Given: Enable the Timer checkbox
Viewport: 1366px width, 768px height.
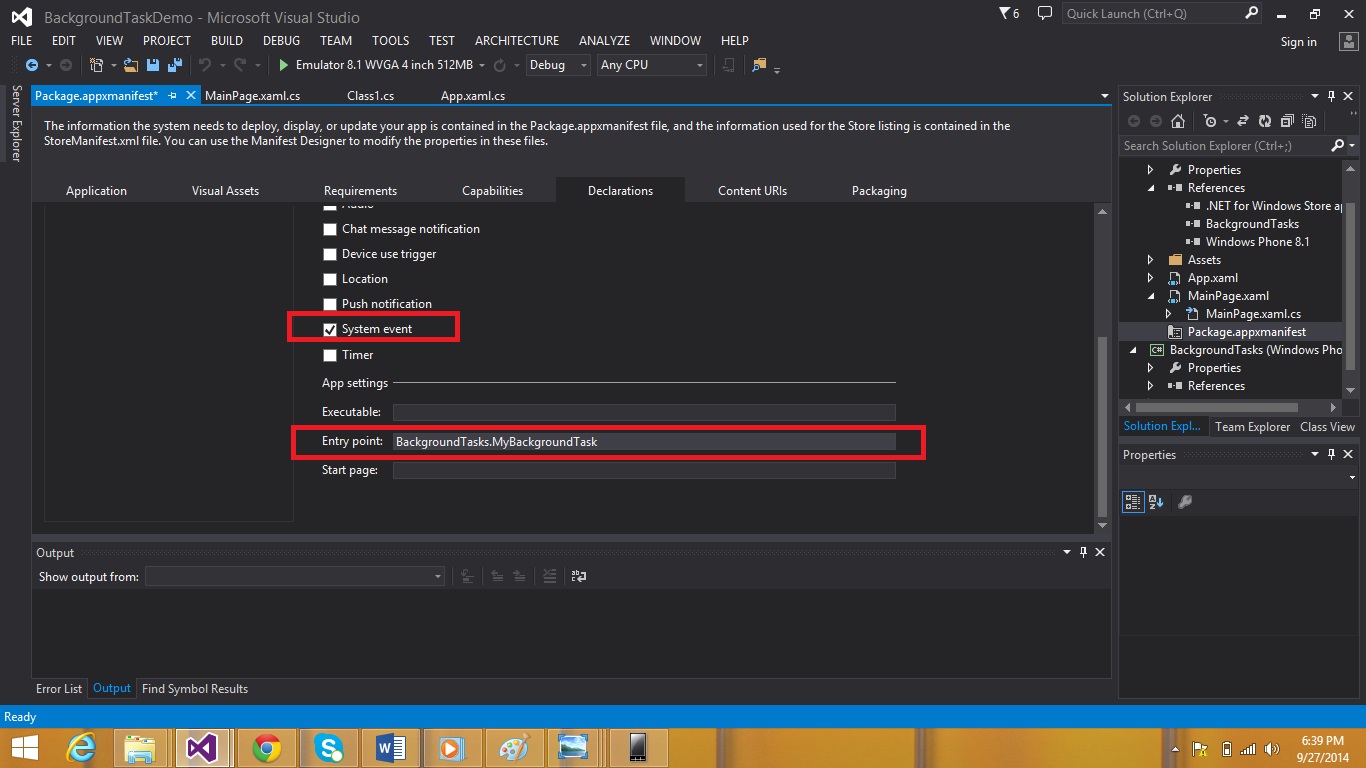Looking at the screenshot, I should 330,355.
